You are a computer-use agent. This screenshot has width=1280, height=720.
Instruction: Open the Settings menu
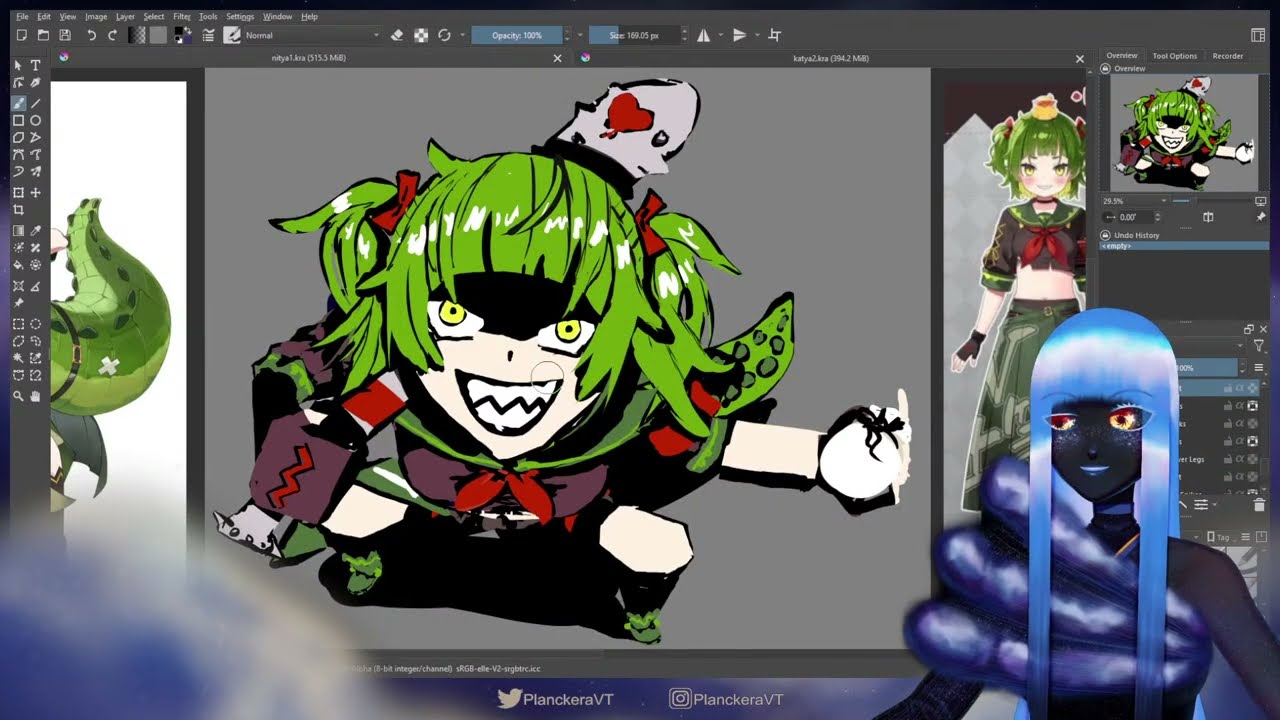coord(240,17)
